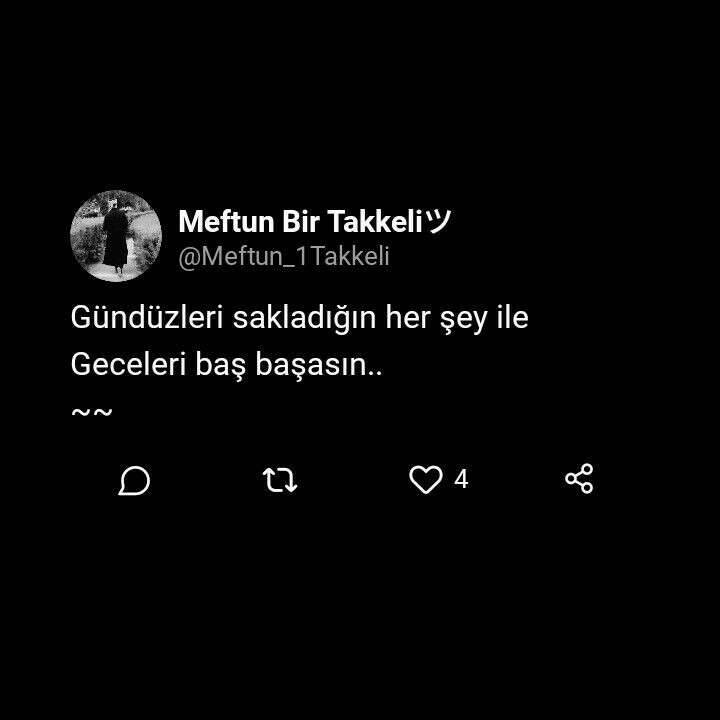720x720 pixels.
Task: Select the word "Gündüzleri" in the tweet
Action: [x=147, y=317]
